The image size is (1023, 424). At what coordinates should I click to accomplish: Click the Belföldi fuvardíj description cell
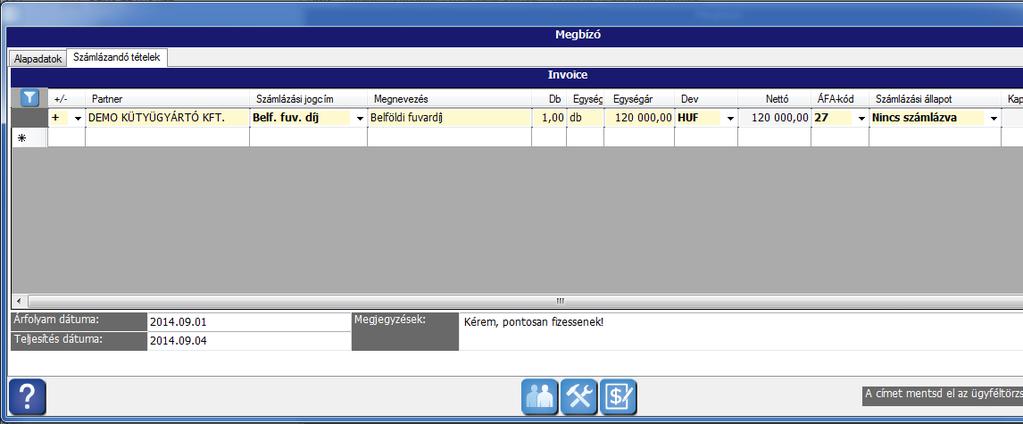point(449,118)
